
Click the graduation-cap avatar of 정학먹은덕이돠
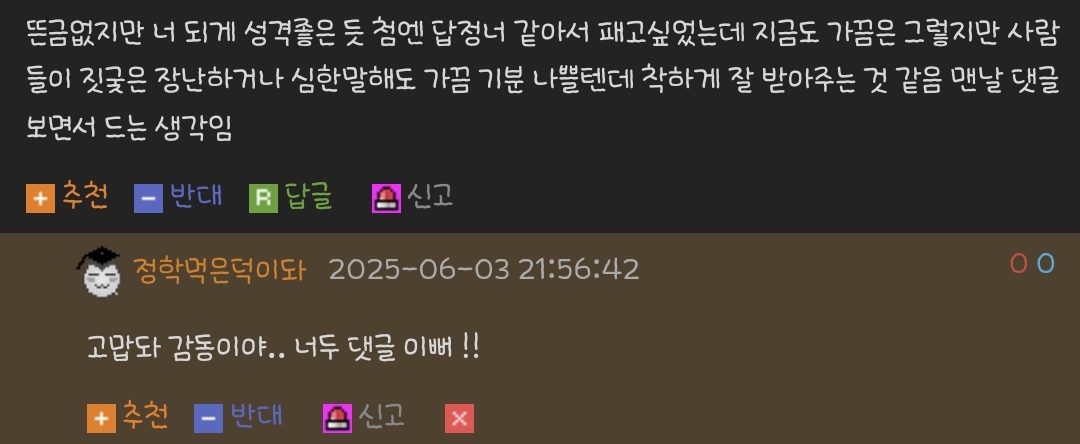point(98,271)
